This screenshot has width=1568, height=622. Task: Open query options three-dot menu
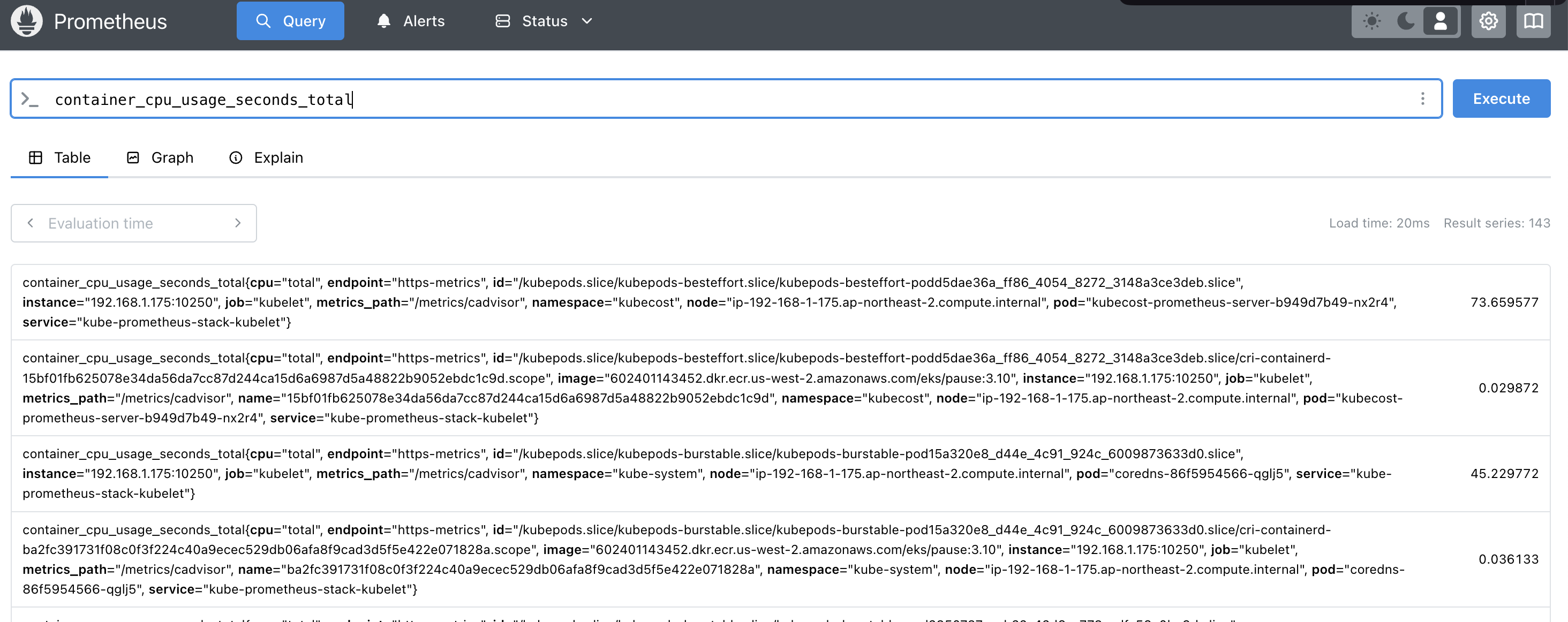point(1422,98)
